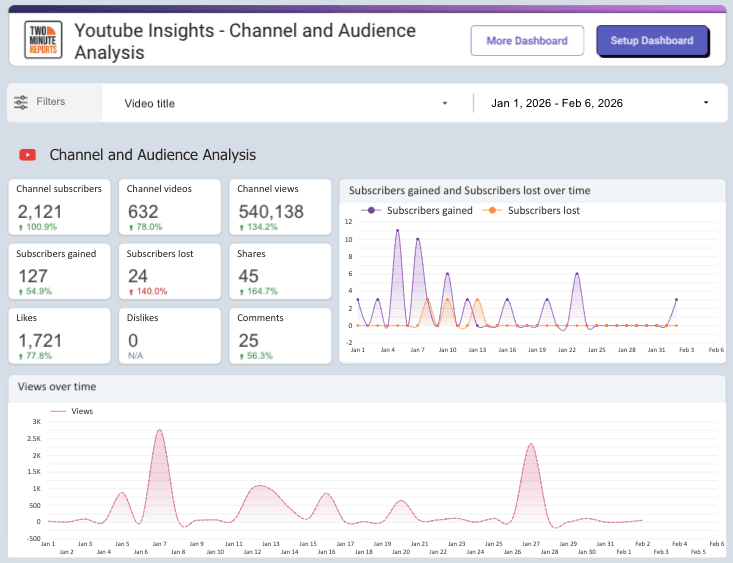
Task: Click the Youtube Insights dashboard title
Action: coord(245,41)
